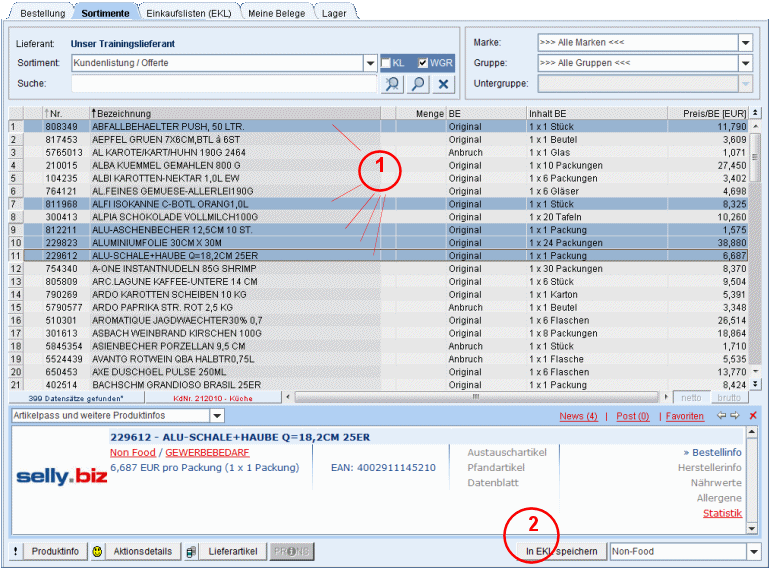Click the exclamation icon beside Produktinfo
The height and width of the screenshot is (569, 770).
[x=15, y=552]
